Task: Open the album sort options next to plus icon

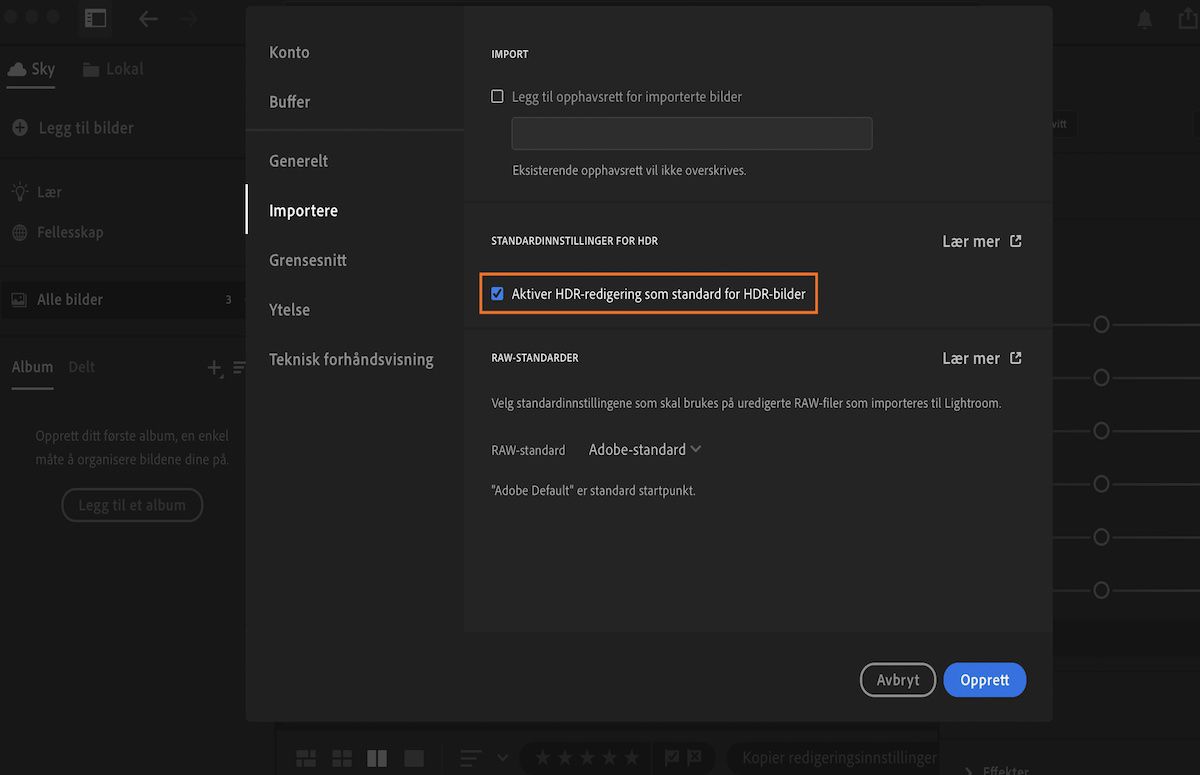Action: (x=241, y=368)
